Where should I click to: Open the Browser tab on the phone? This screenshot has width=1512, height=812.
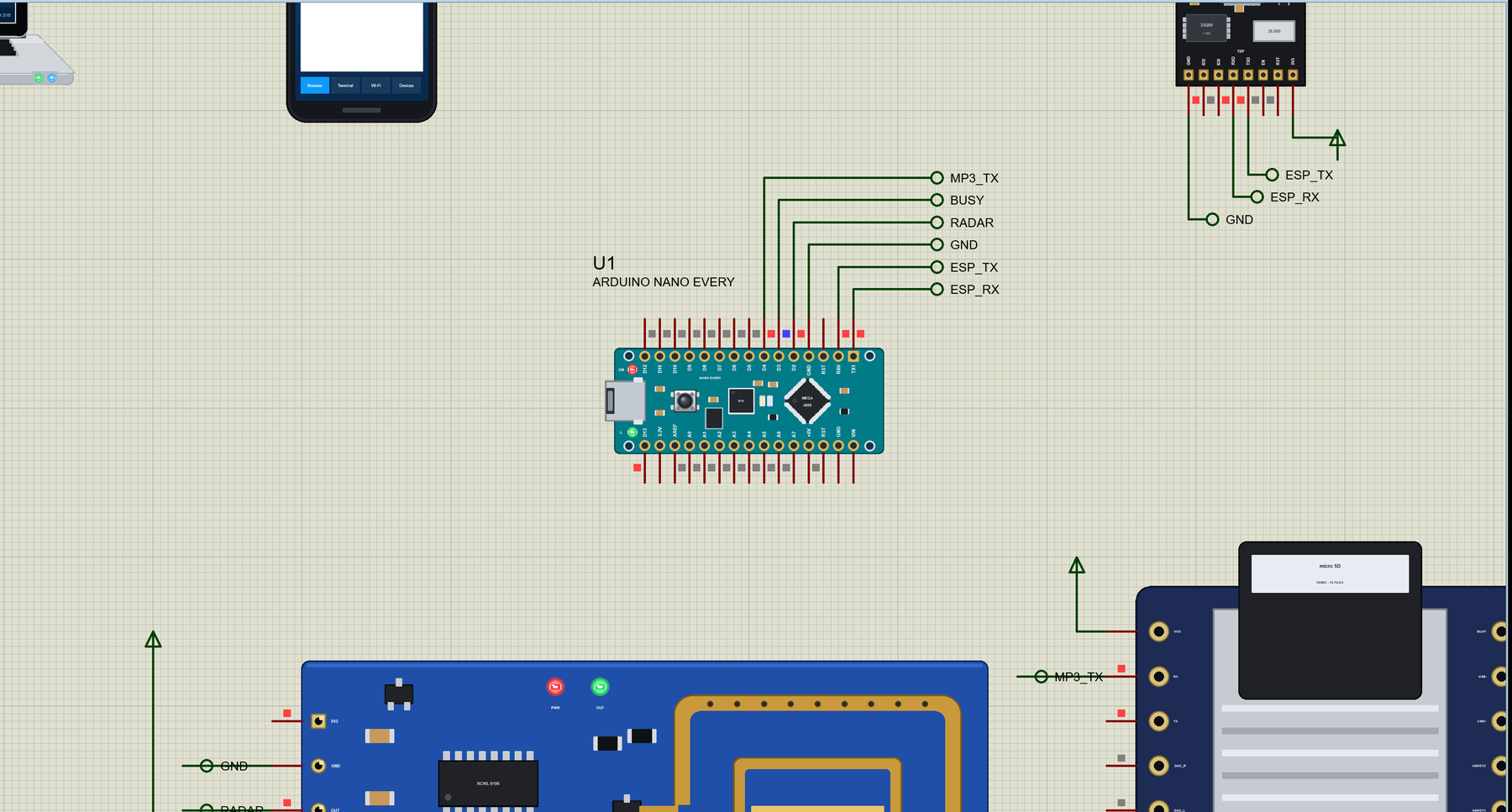314,85
